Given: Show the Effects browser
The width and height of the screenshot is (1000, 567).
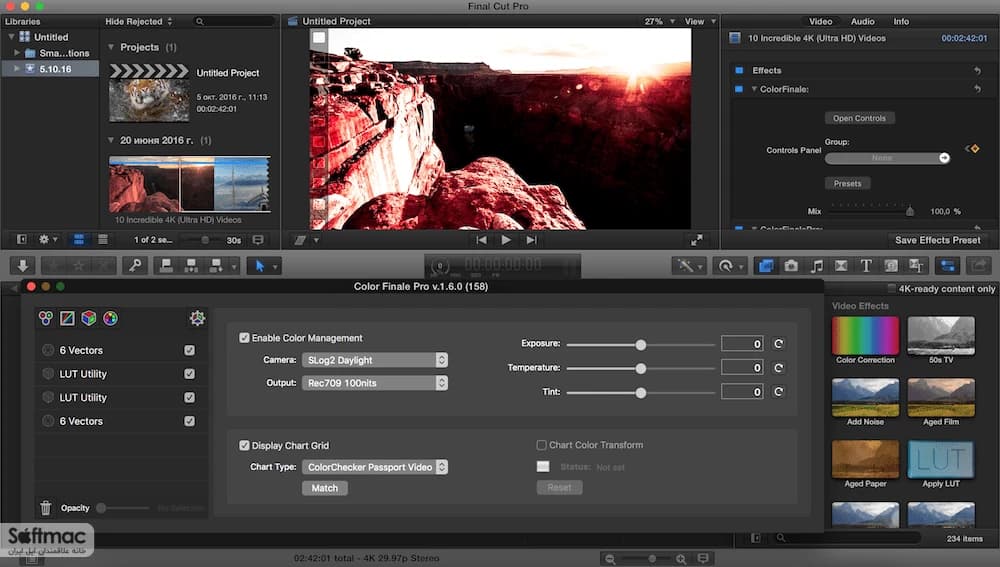Looking at the screenshot, I should [x=766, y=265].
